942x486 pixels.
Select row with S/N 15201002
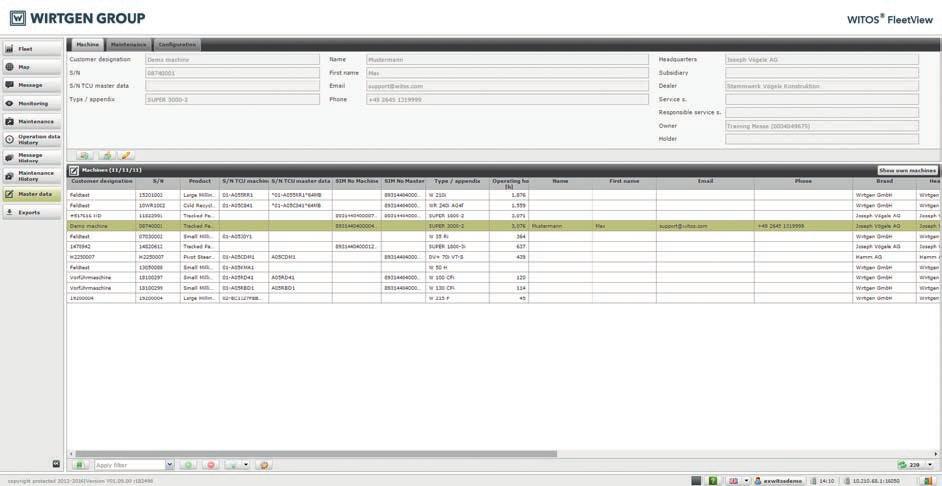coord(503,195)
